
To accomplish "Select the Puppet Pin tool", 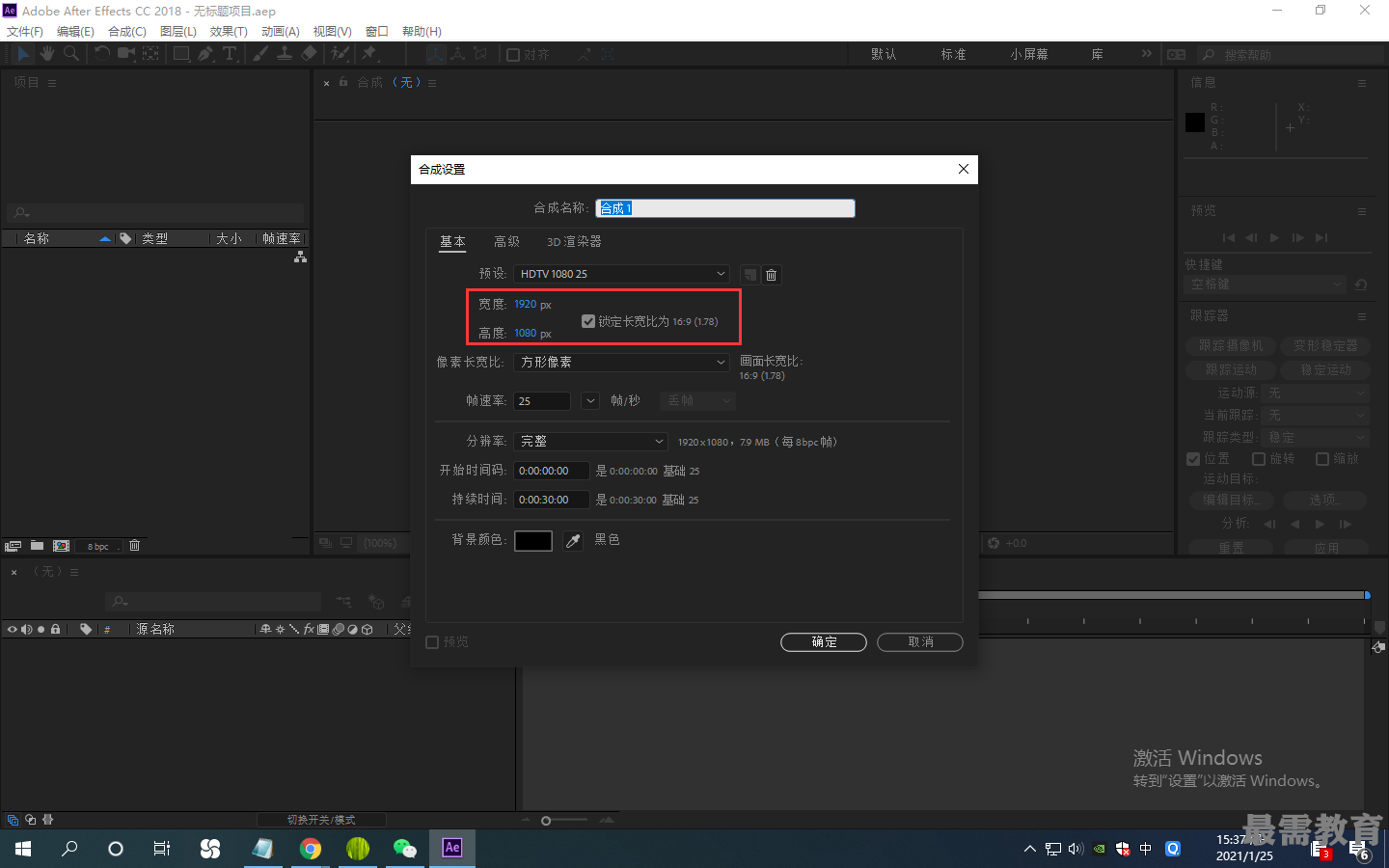I will click(x=368, y=54).
